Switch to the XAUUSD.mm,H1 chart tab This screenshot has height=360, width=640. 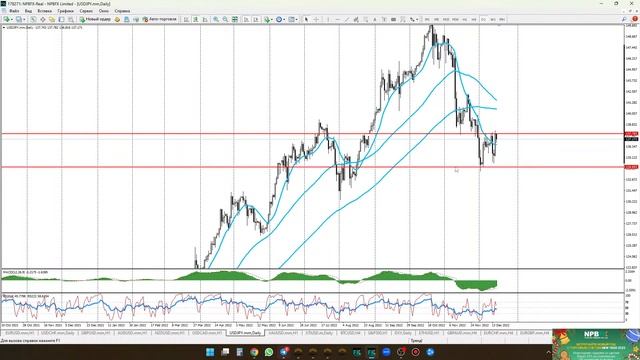[x=282, y=333]
